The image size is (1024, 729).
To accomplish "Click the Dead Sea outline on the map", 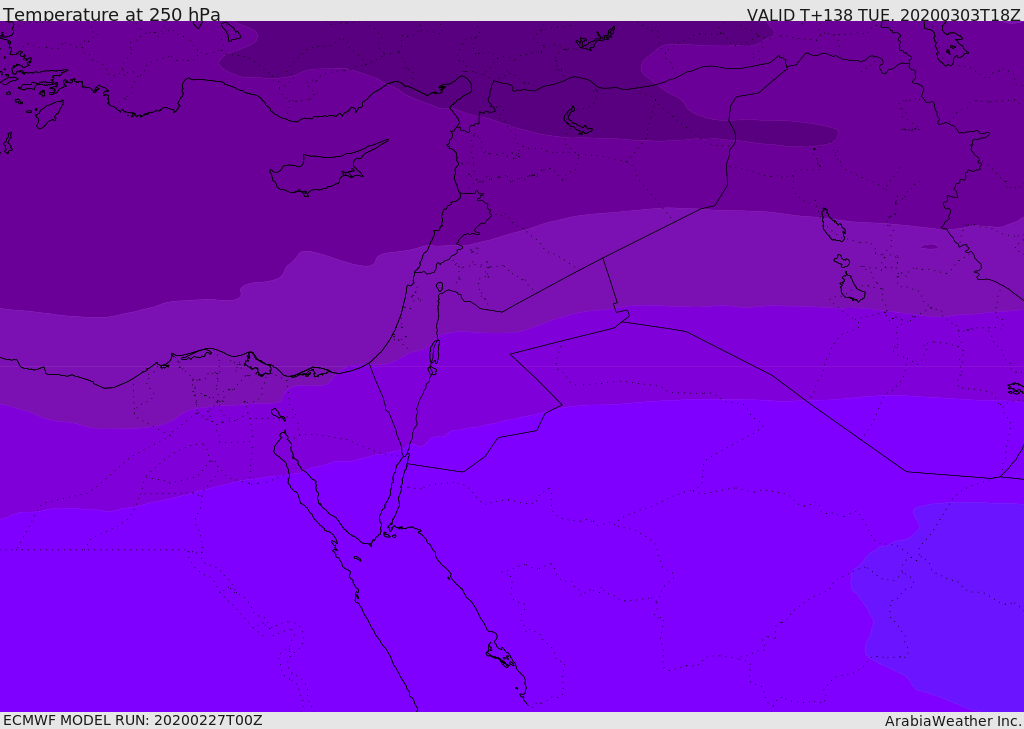I will pos(434,357).
